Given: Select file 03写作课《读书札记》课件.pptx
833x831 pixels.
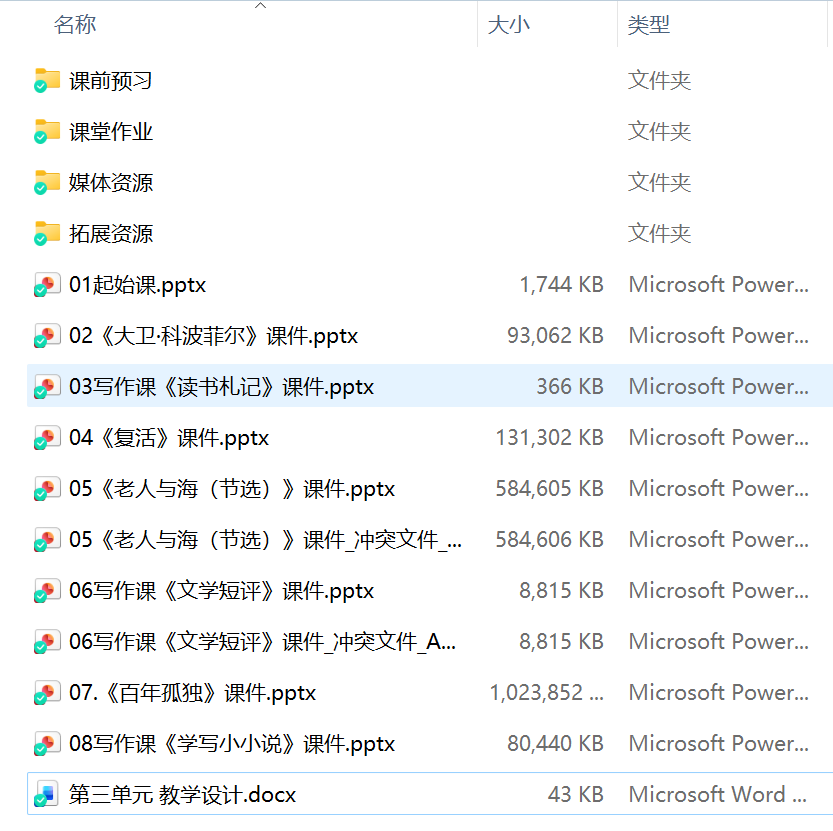Looking at the screenshot, I should [x=221, y=387].
